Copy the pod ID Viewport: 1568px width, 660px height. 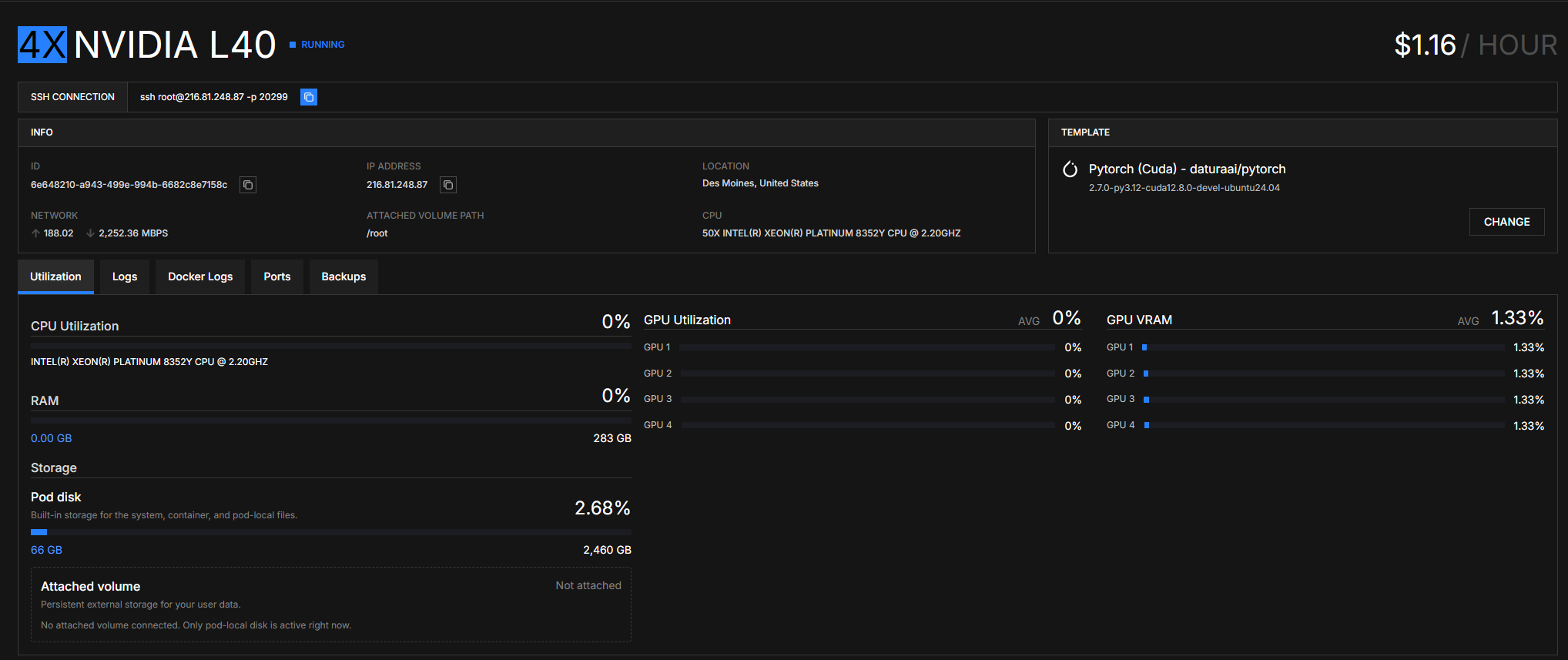[x=248, y=185]
